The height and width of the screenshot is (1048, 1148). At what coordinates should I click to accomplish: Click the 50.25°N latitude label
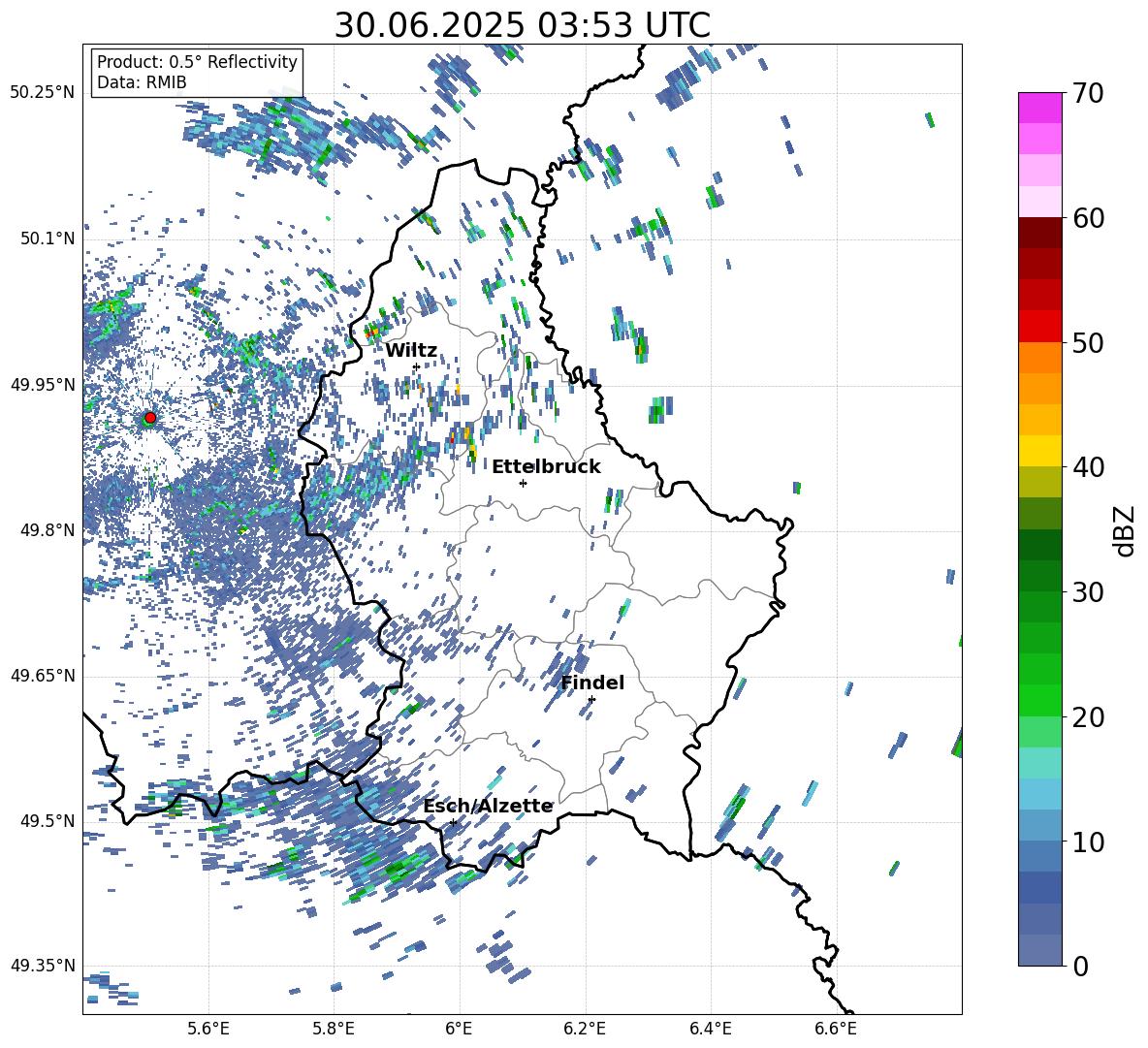(x=43, y=93)
